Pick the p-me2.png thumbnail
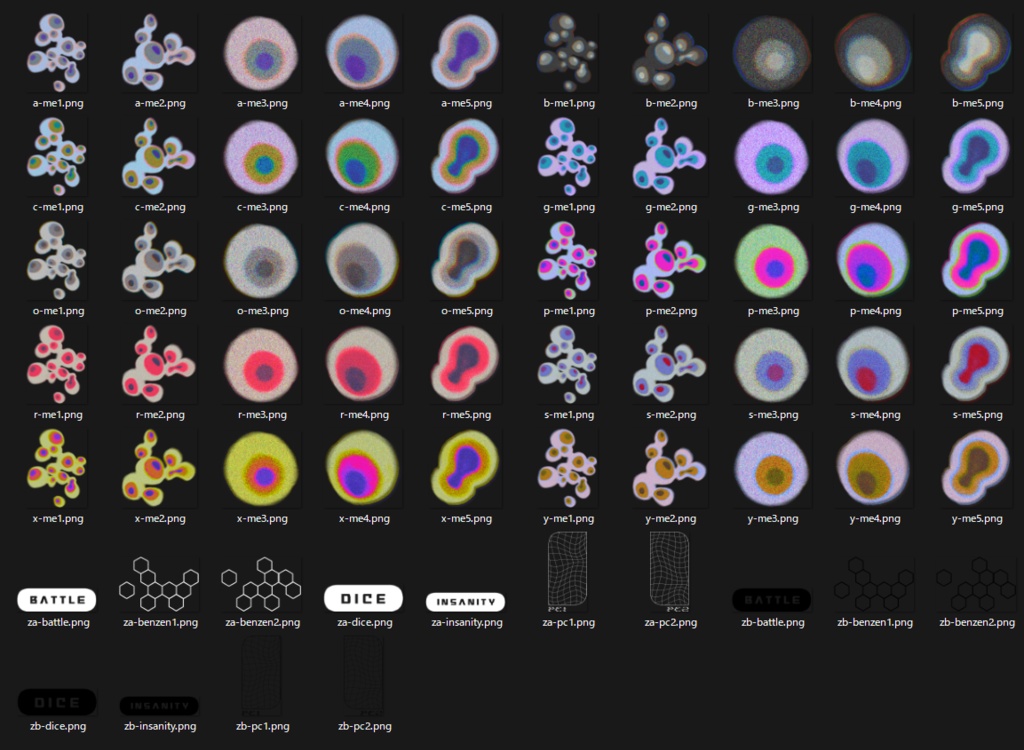This screenshot has height=750, width=1024. click(670, 261)
